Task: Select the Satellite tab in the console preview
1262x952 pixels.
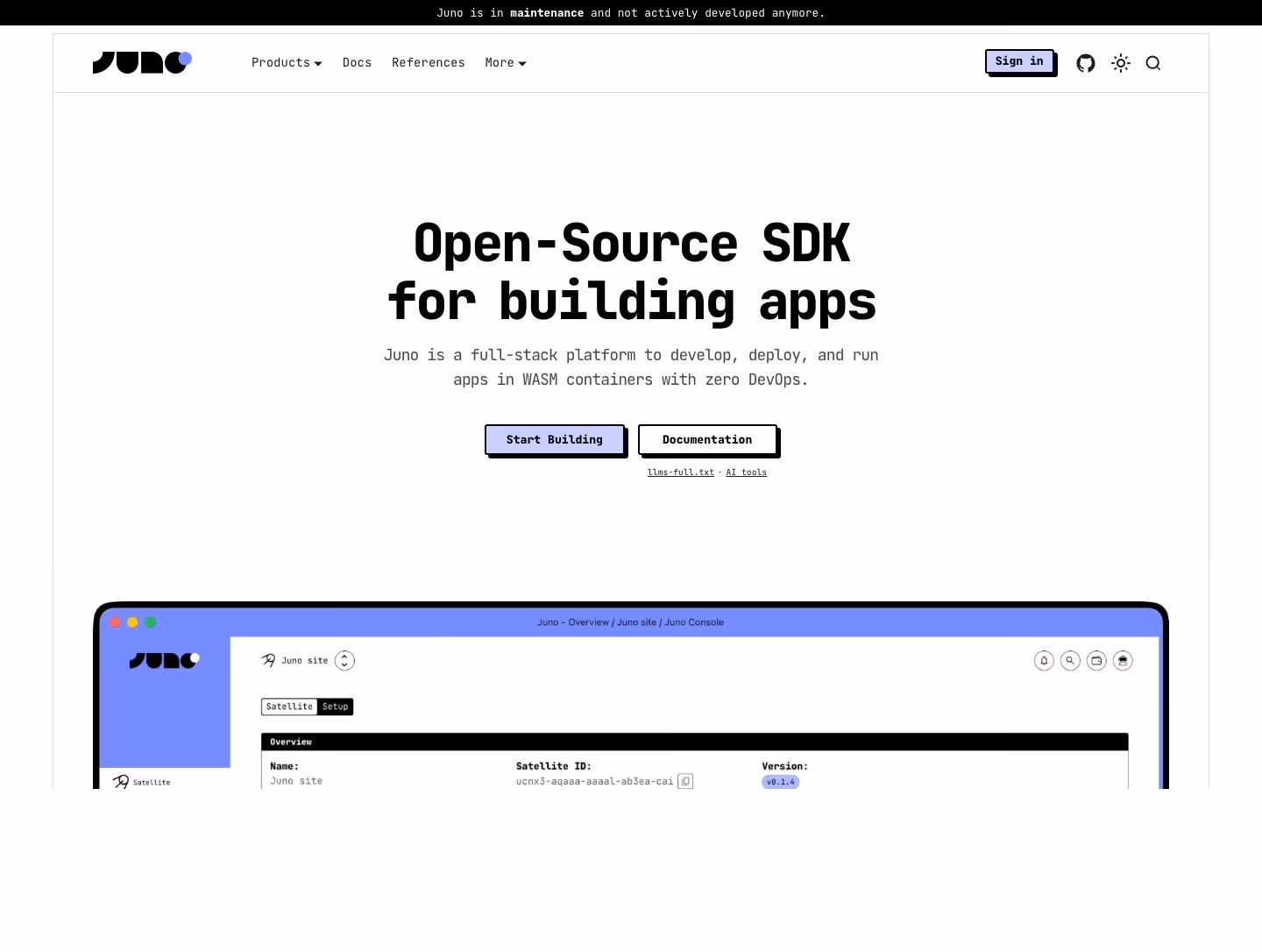Action: click(289, 707)
